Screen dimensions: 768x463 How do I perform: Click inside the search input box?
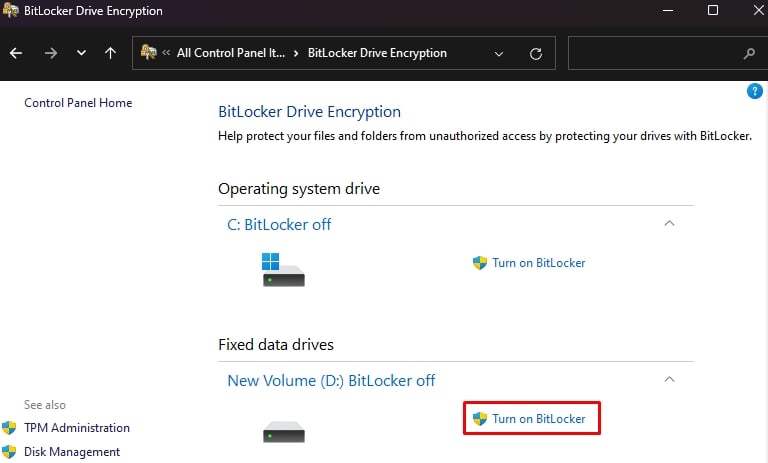(x=650, y=53)
